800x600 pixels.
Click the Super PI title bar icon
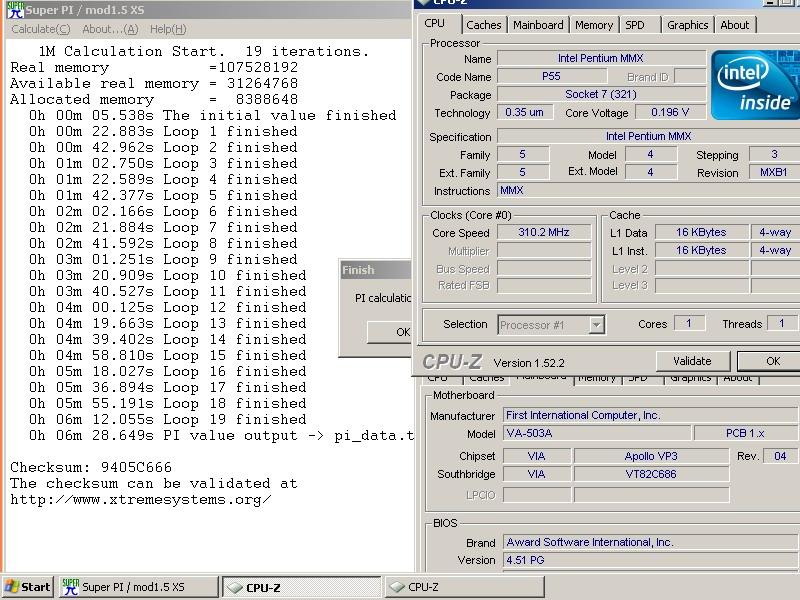(15, 10)
